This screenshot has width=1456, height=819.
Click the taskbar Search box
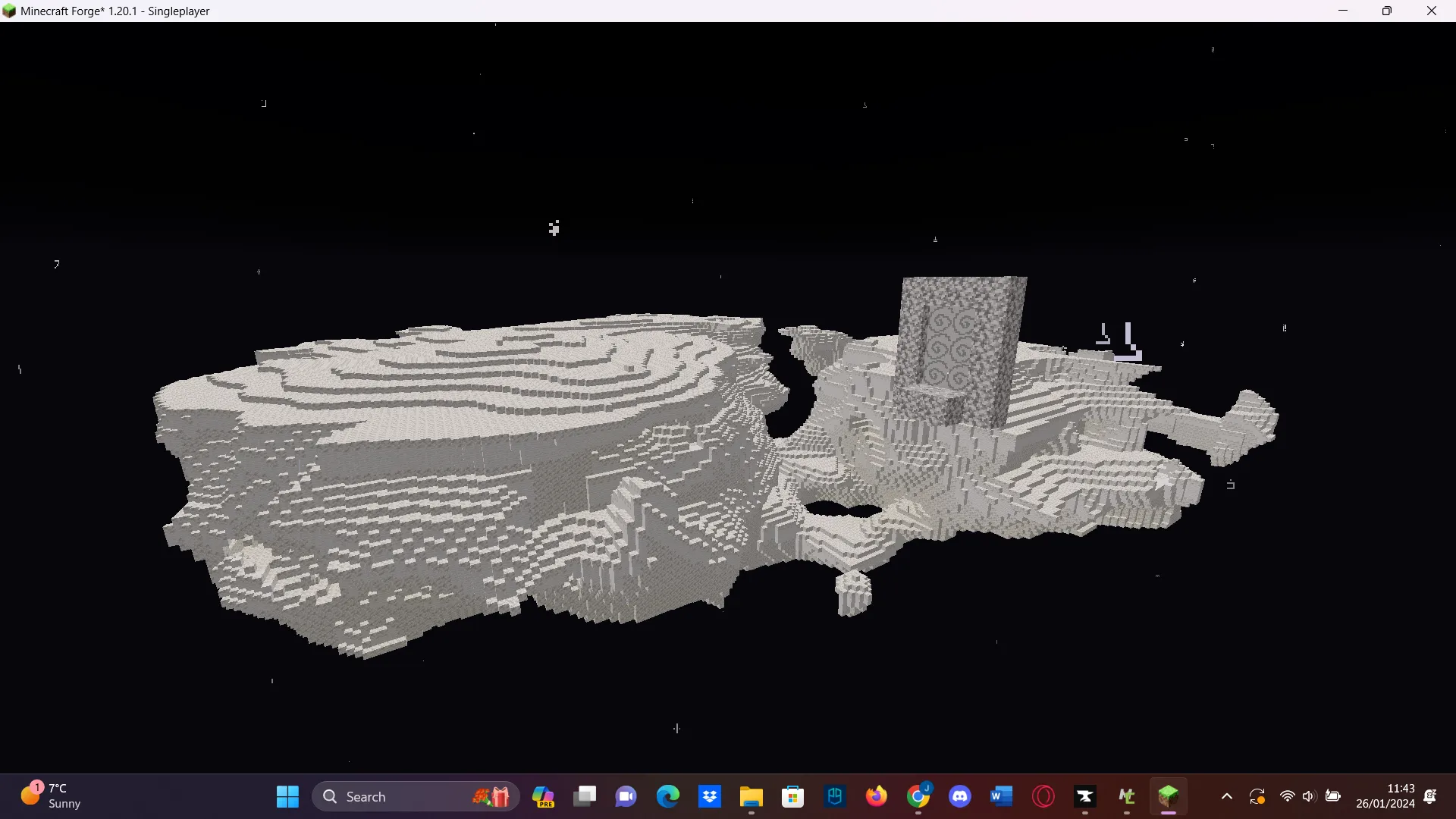416,796
